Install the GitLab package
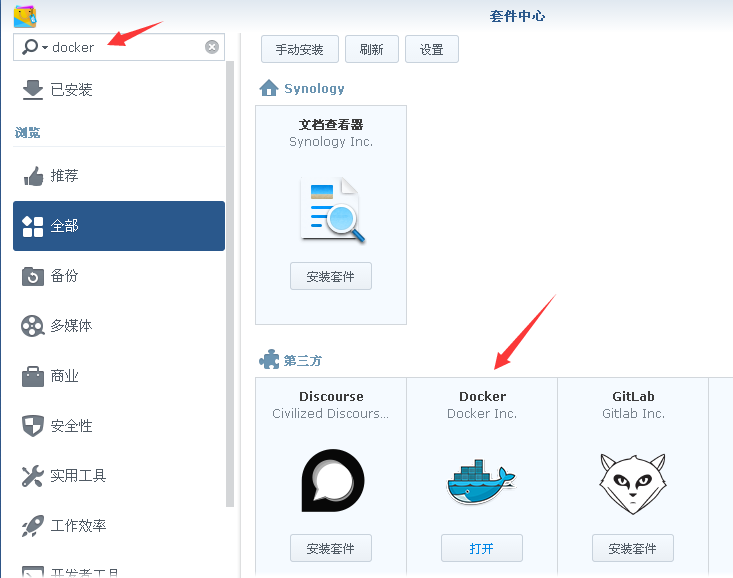Viewport: 733px width, 578px height. (x=633, y=548)
